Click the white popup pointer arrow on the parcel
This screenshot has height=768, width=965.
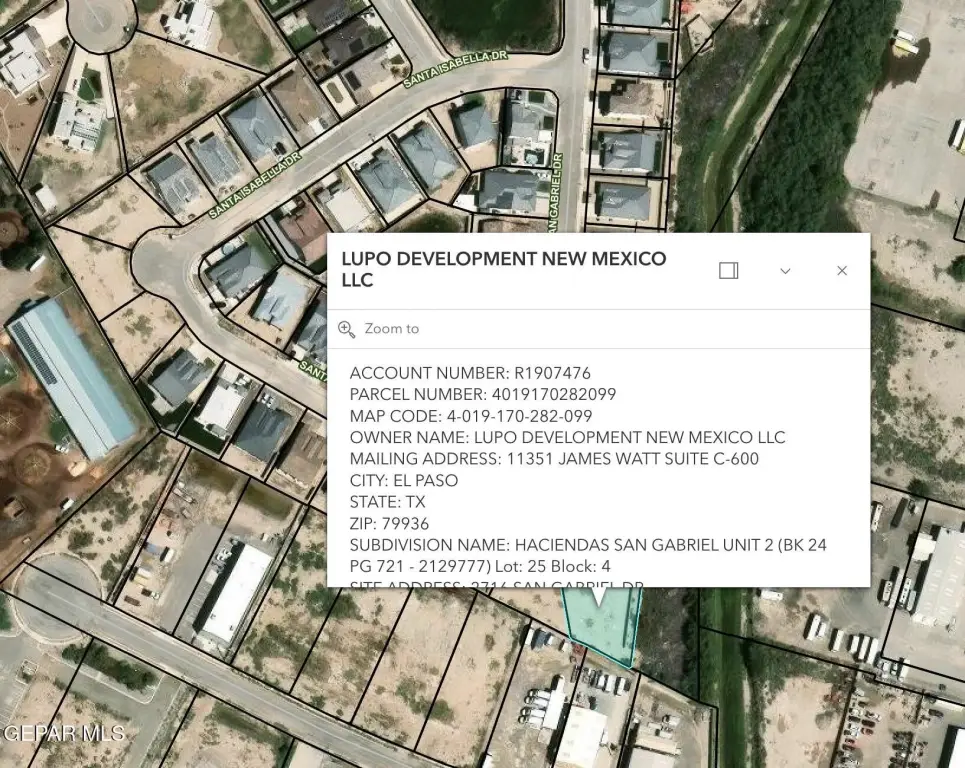coord(598,596)
